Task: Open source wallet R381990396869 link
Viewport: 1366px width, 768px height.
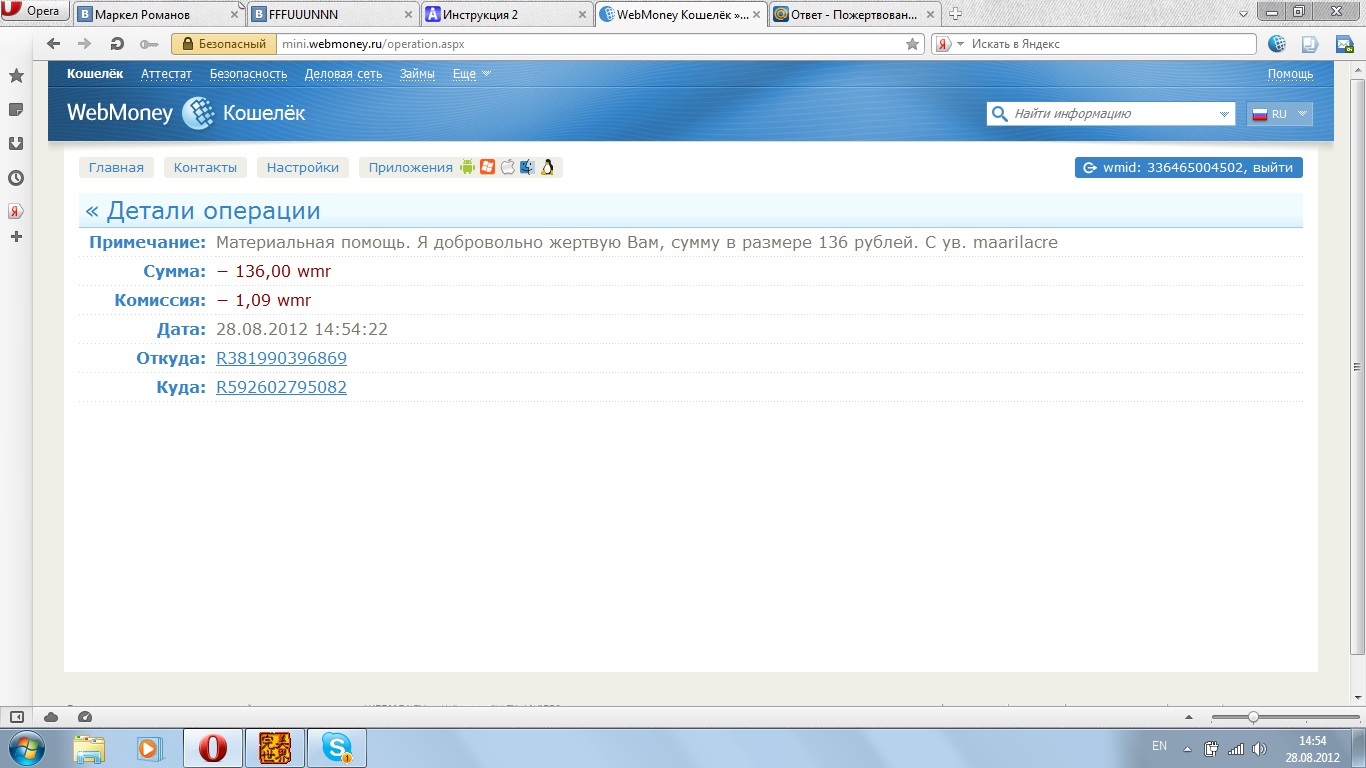Action: pyautogui.click(x=281, y=358)
